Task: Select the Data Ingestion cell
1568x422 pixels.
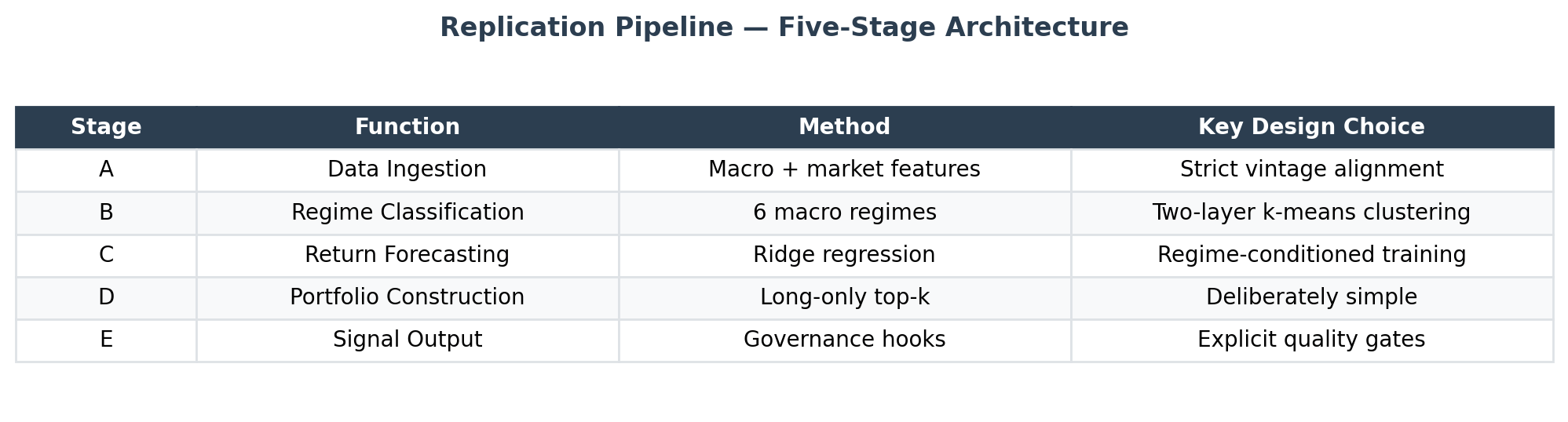Action: click(408, 169)
